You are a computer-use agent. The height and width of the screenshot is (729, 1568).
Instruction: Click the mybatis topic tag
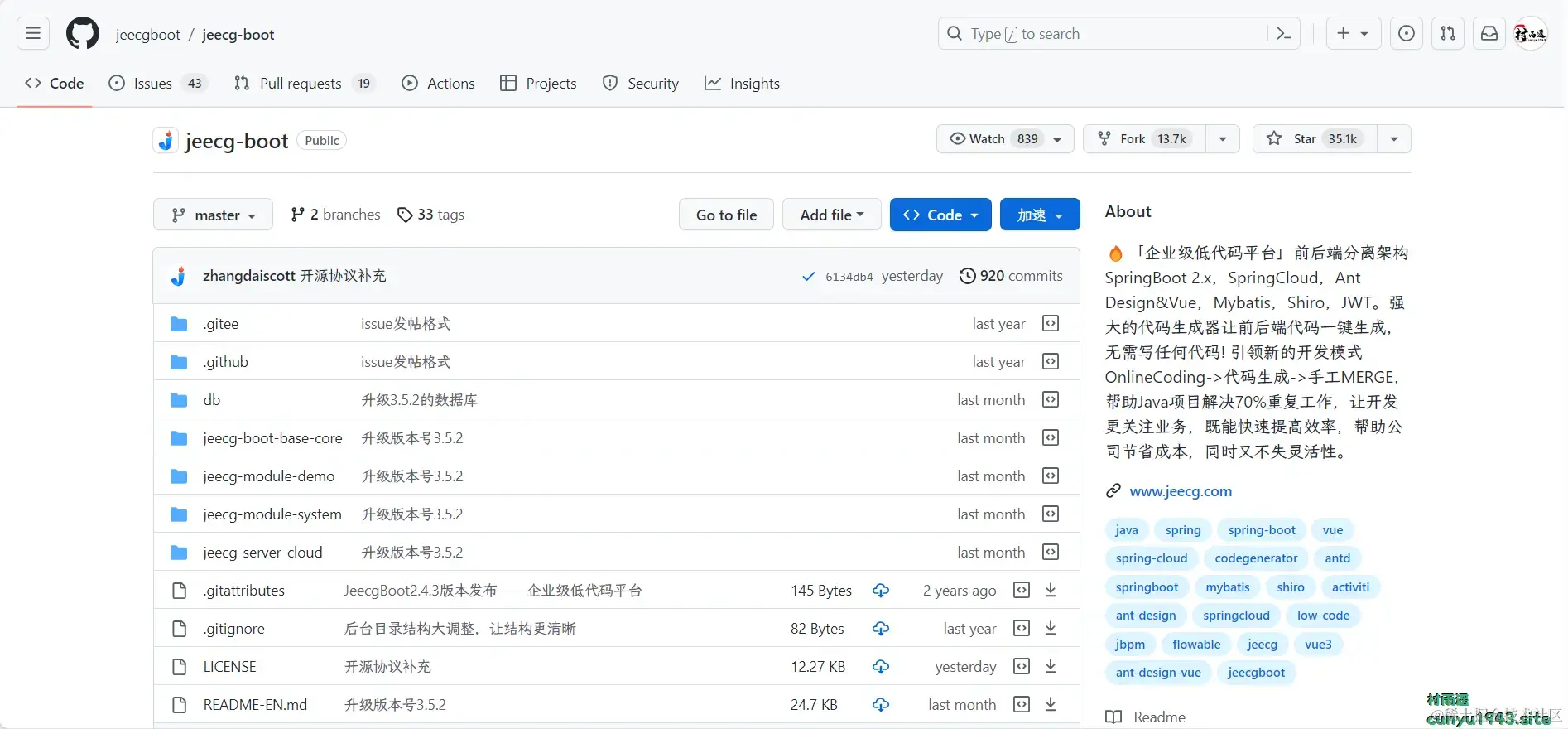click(x=1228, y=587)
